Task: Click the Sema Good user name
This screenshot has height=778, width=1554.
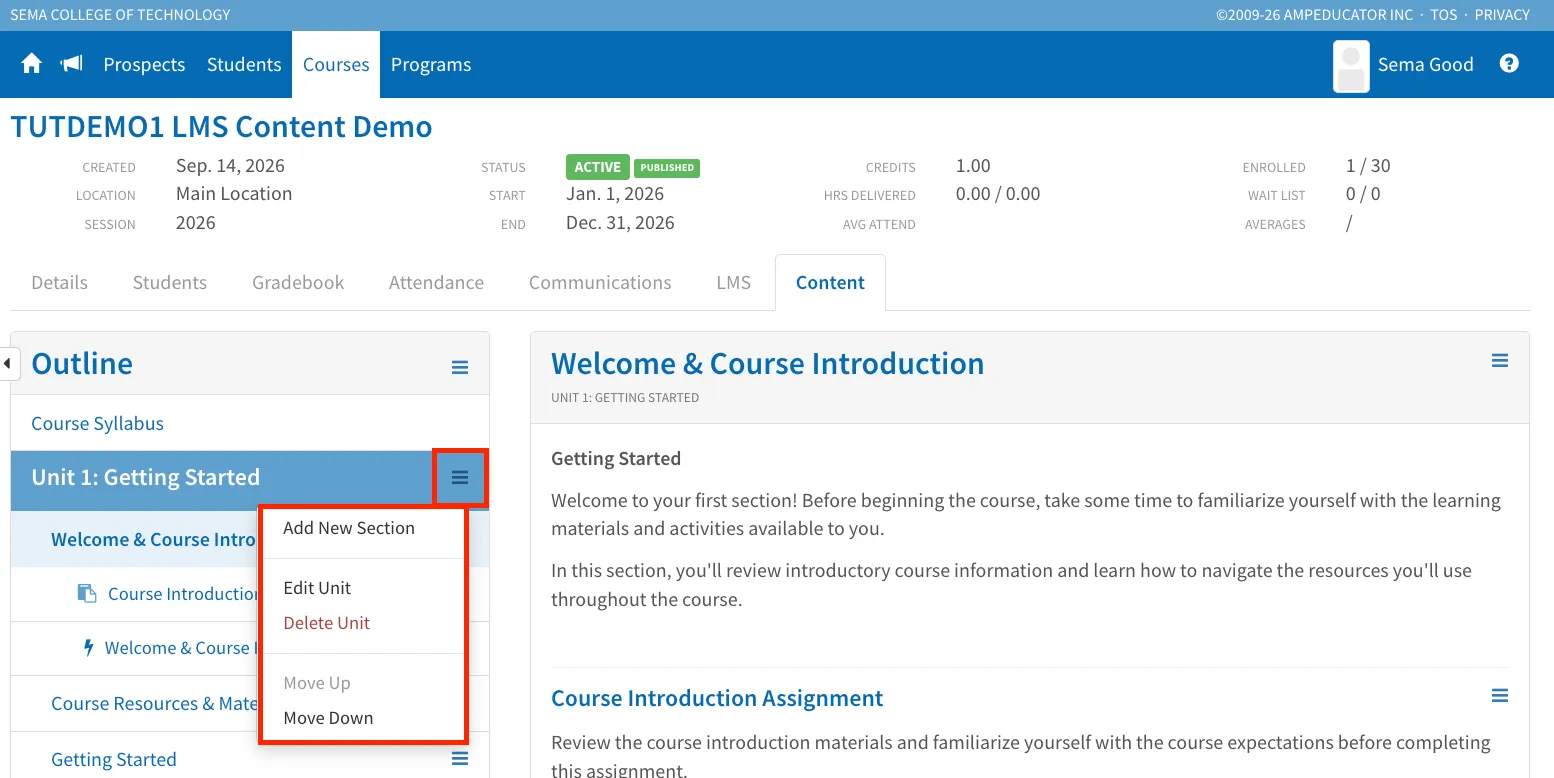Action: (1425, 65)
